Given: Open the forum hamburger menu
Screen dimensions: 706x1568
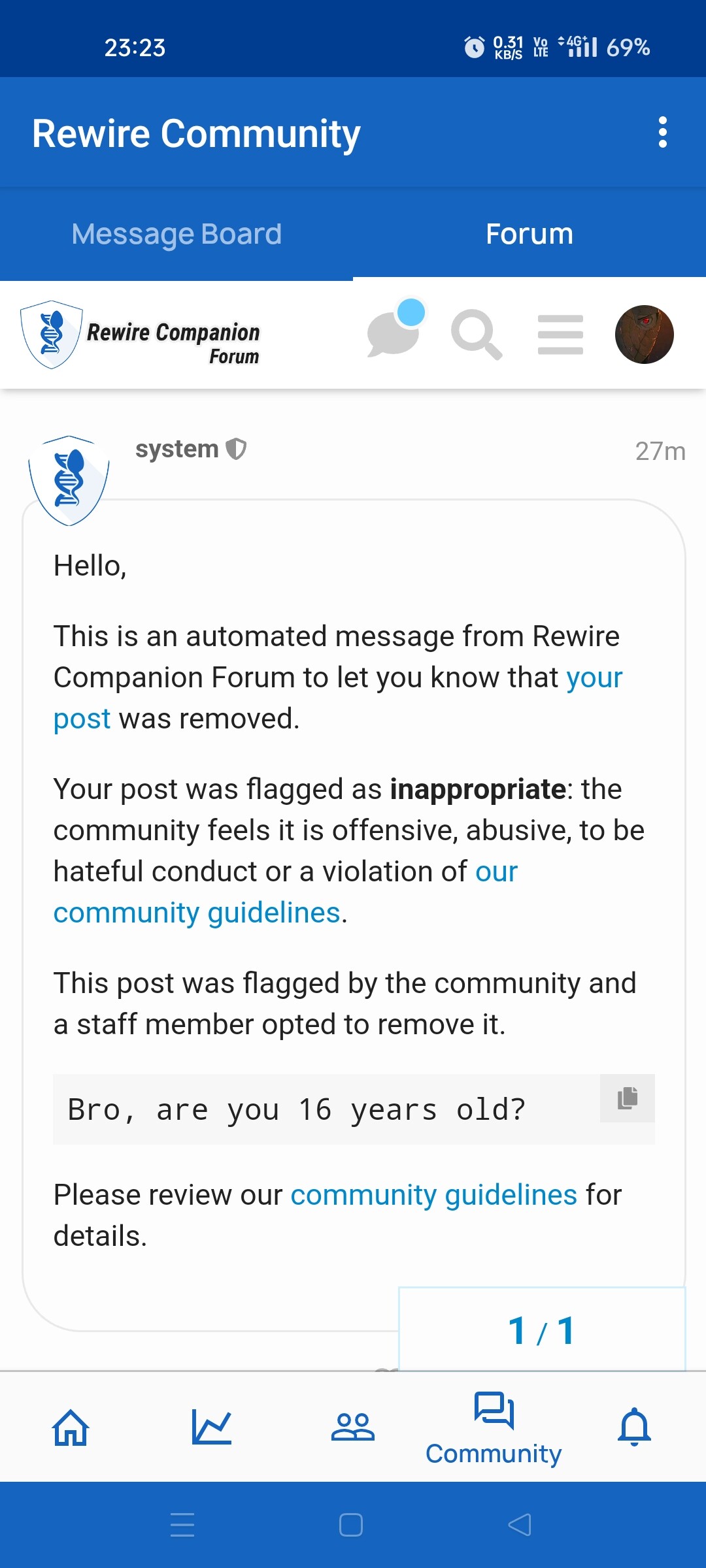Looking at the screenshot, I should [x=560, y=335].
